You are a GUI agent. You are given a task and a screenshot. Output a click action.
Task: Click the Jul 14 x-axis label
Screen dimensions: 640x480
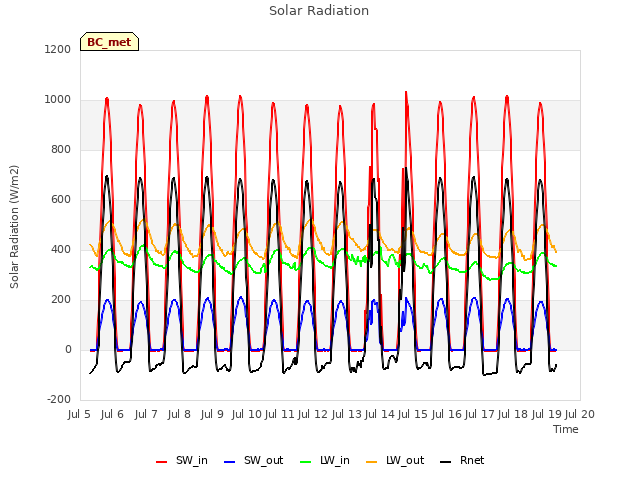[380, 414]
